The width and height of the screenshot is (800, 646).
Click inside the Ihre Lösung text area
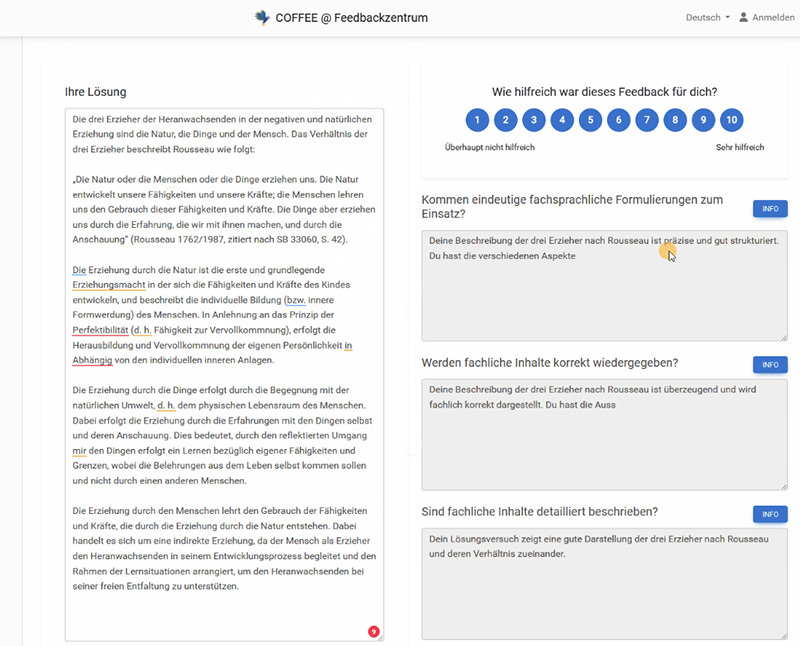[224, 375]
